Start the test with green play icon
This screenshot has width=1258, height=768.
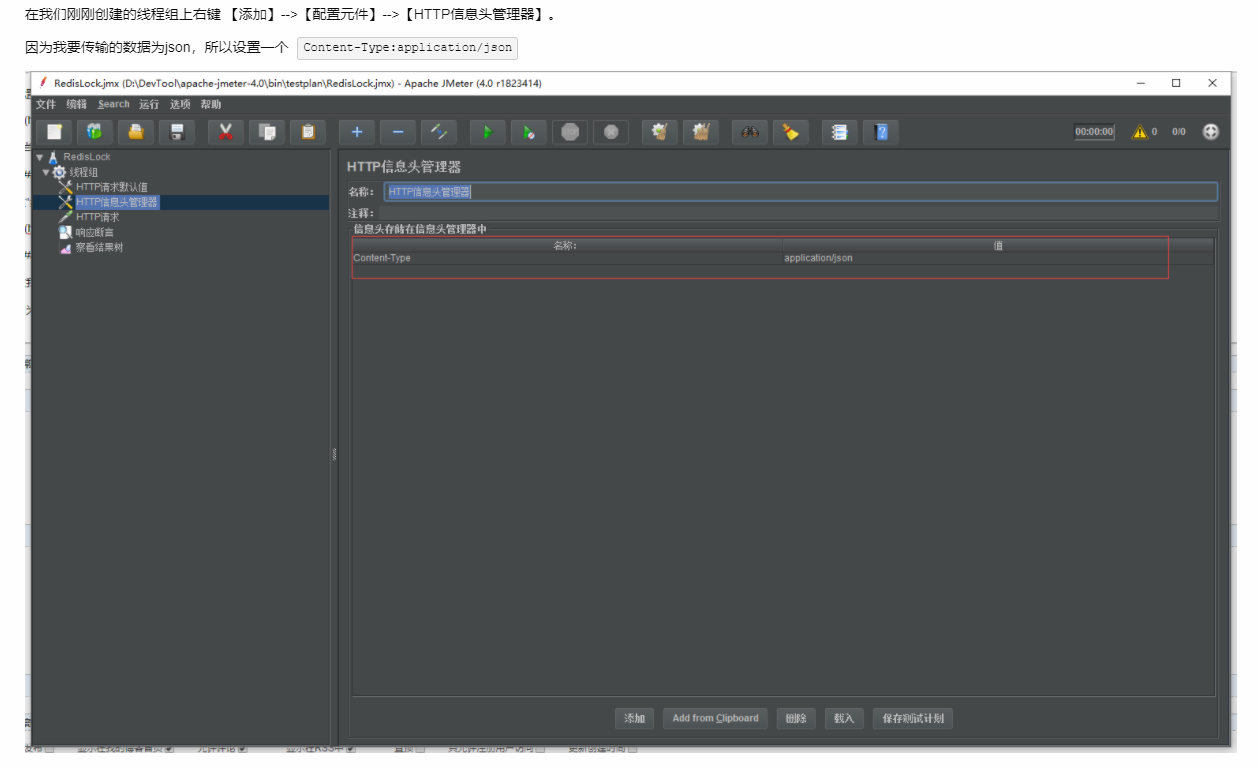(x=488, y=131)
